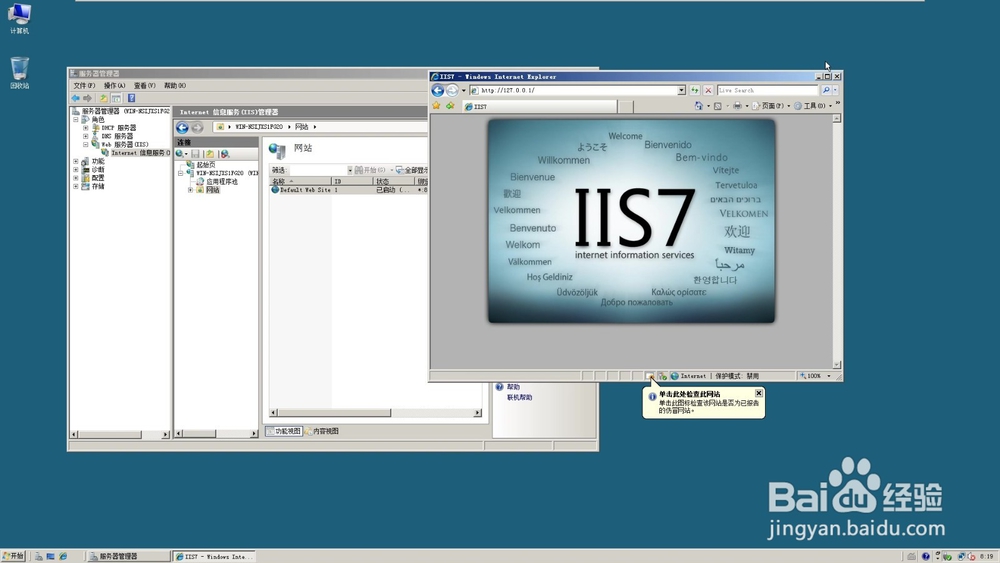Click the 联机帮助 link
This screenshot has height=563, width=1000.
click(x=519, y=397)
